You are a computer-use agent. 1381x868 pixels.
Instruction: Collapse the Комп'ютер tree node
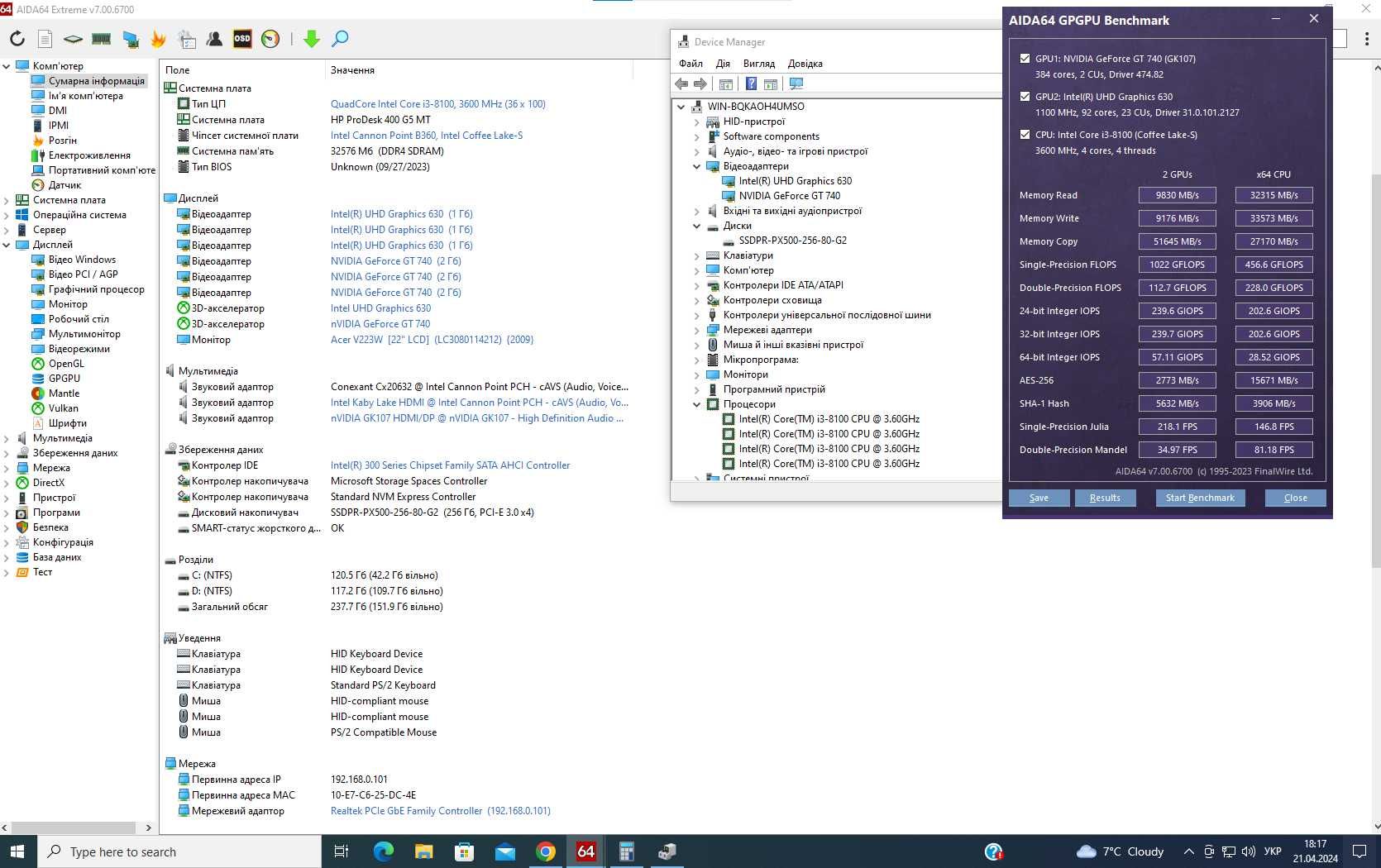coord(7,66)
